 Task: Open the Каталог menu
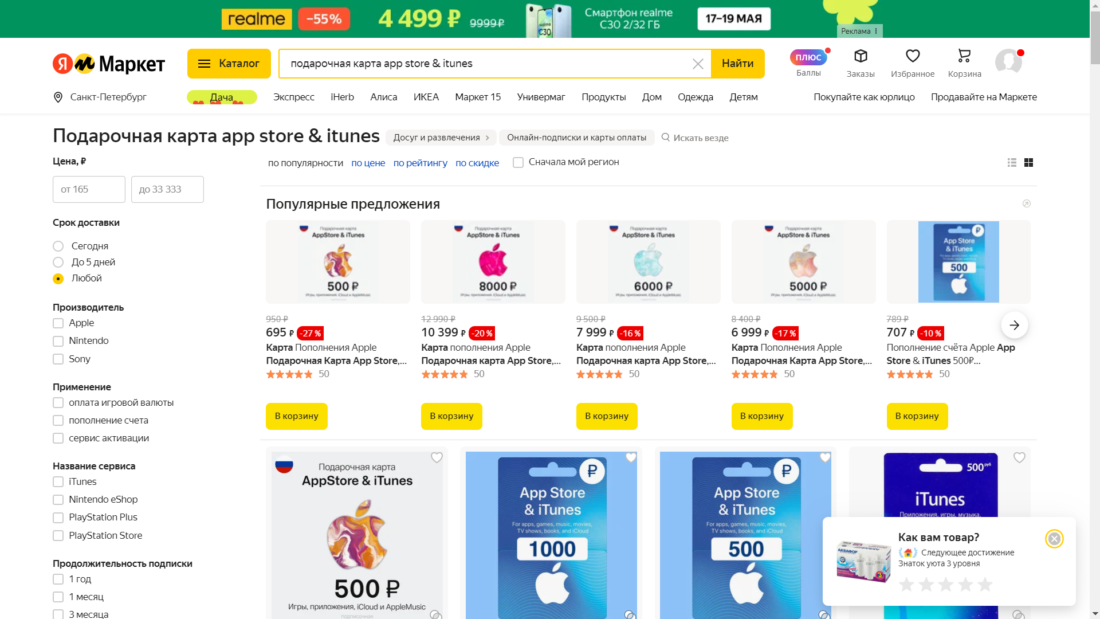coord(228,62)
